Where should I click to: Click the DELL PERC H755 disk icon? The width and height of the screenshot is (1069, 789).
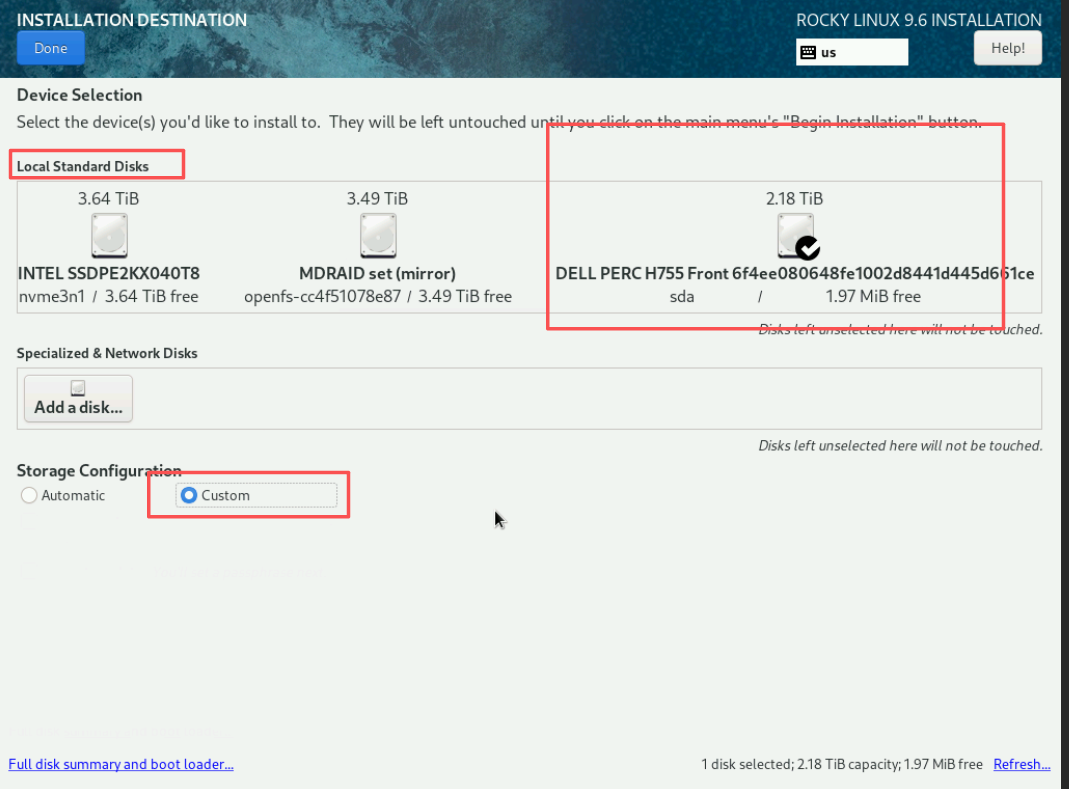click(794, 236)
